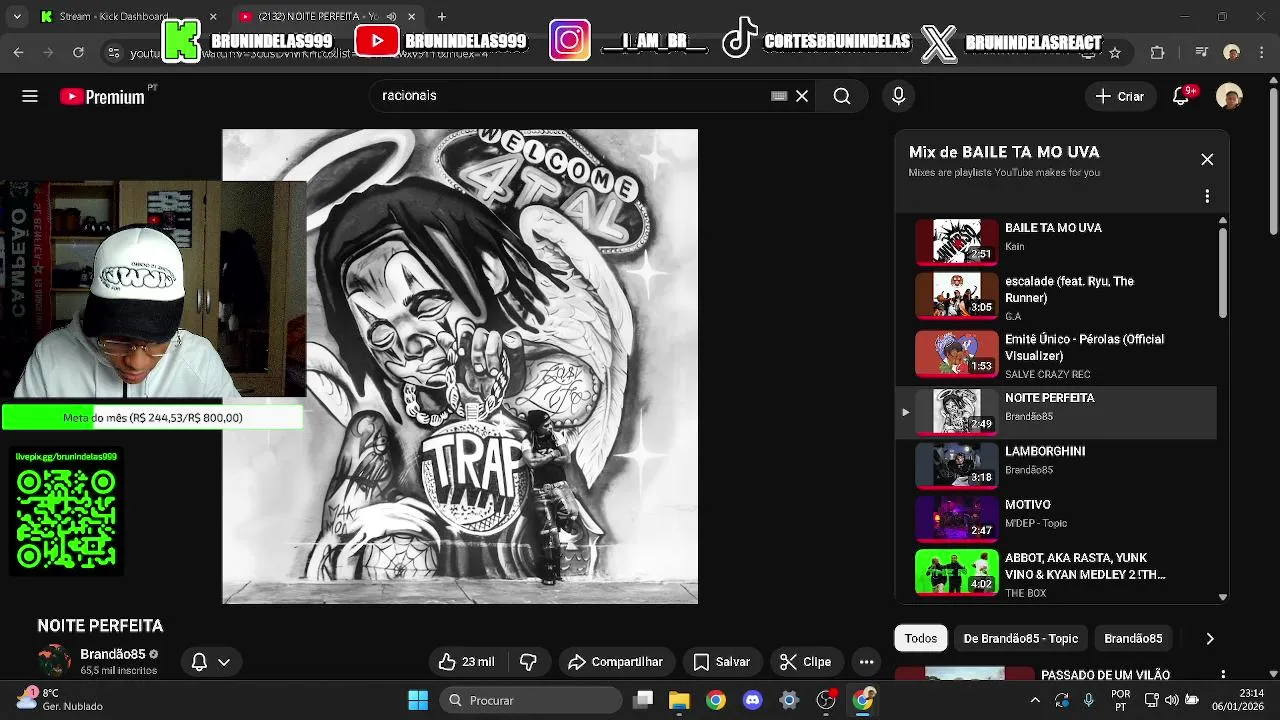Screen dimensions: 1280x720
Task: Select the Todos filter chip
Action: 921,638
